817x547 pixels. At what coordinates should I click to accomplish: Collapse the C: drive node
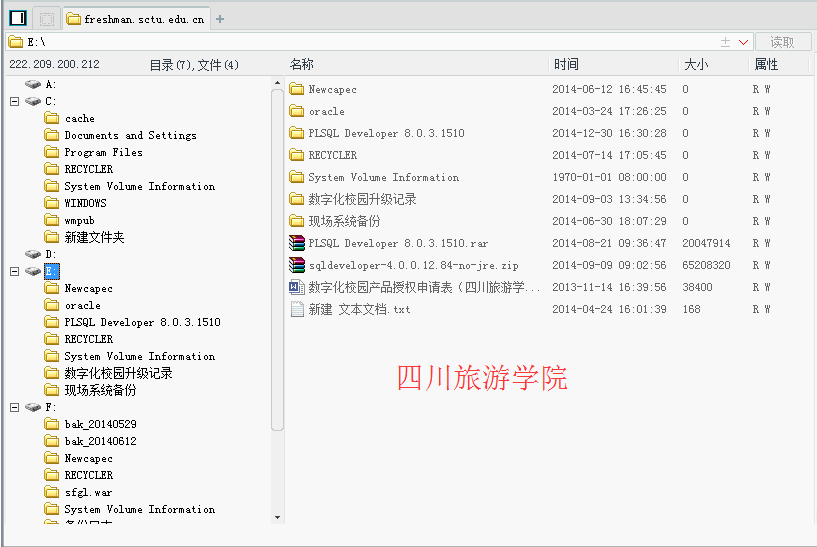click(15, 101)
